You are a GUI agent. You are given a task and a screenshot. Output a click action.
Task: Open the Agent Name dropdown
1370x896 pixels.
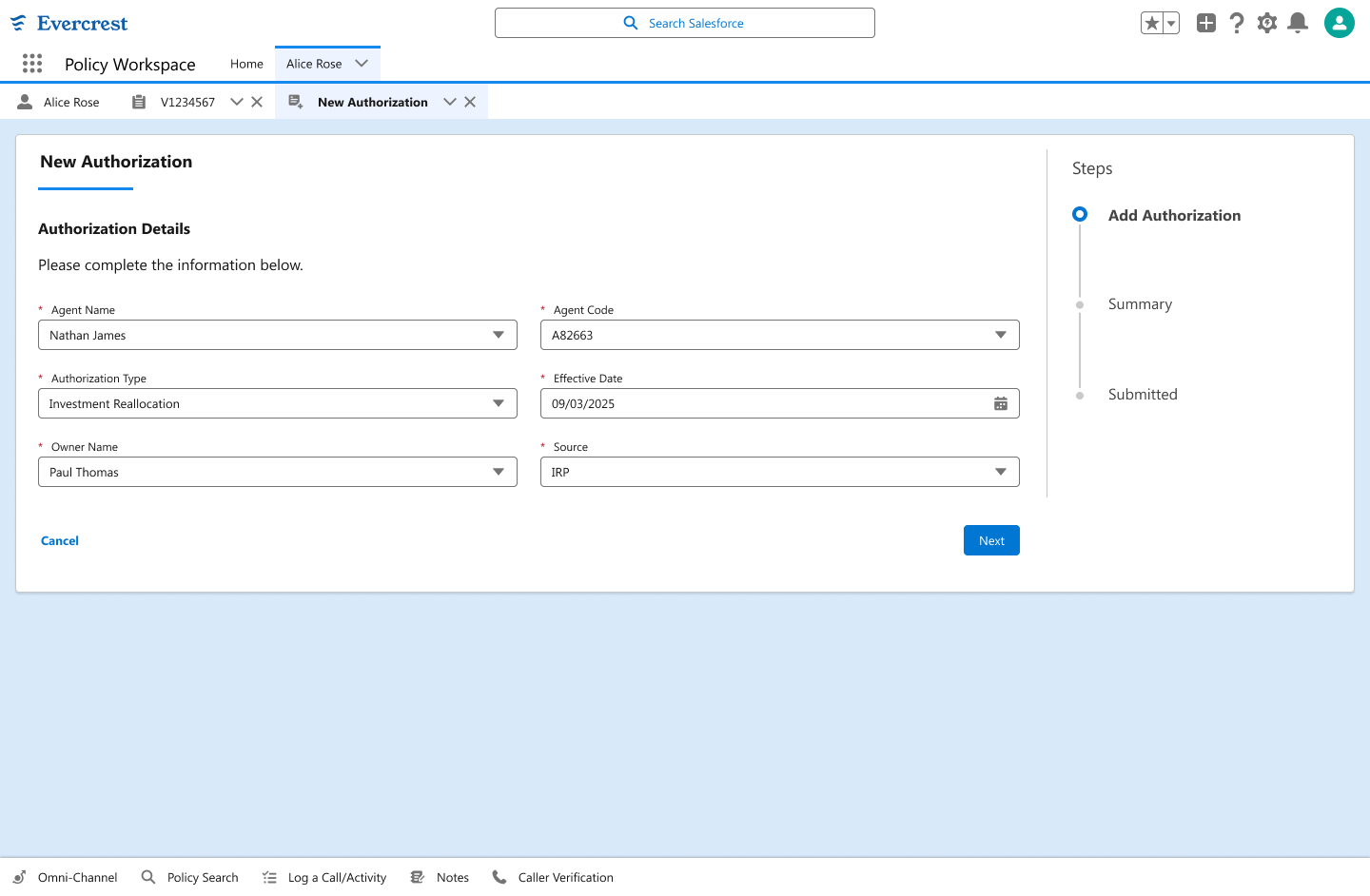[x=278, y=335]
